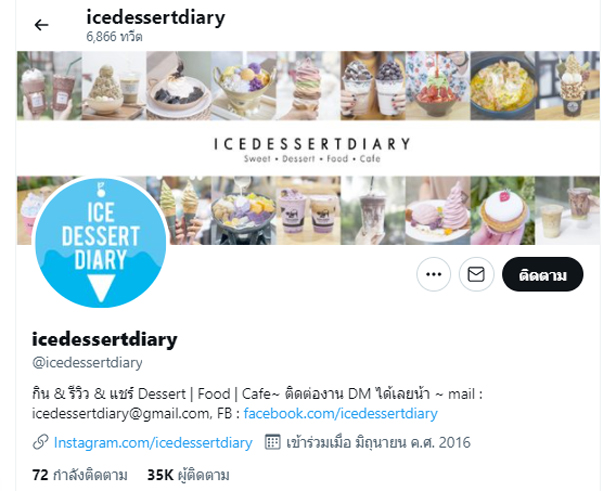This screenshot has height=491, width=616.
Task: Open the Ice Dessert Diary profile picture
Action: (101, 242)
